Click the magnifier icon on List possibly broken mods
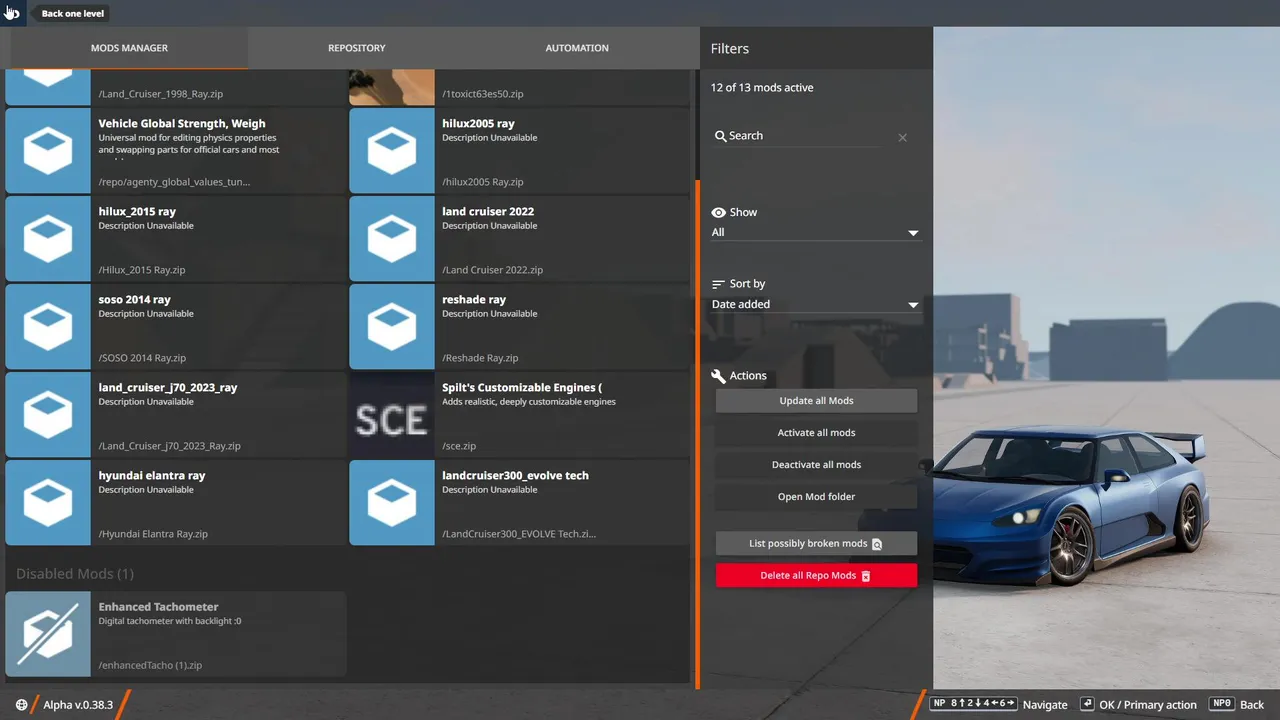The image size is (1280, 720). tap(877, 544)
